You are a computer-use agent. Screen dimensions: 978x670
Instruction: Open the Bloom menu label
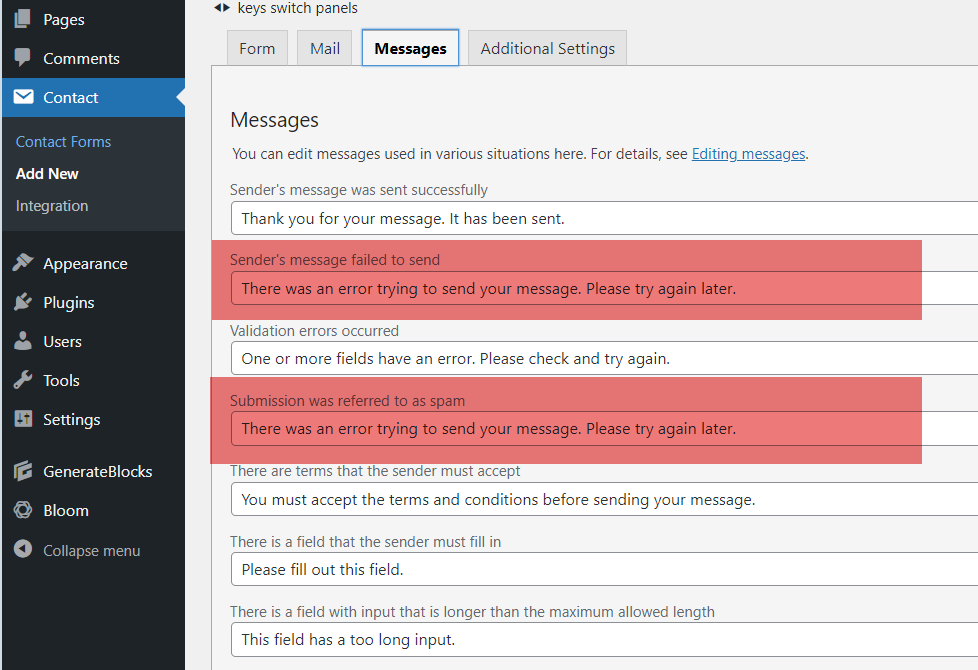pos(65,511)
